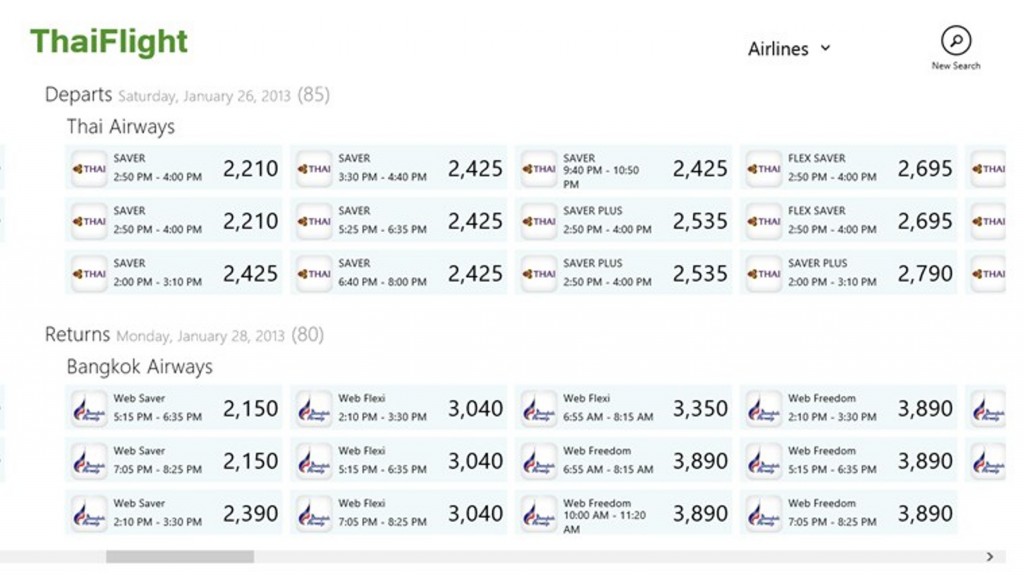1024x576 pixels.
Task: Select SAVER 6:40 PM - 8:00 PM flight
Action: point(400,273)
